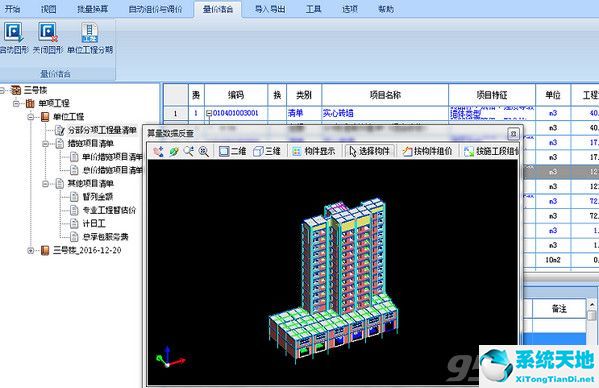Click 按施工段组价 in the viewer toolbar
This screenshot has width=599, height=388.
point(491,151)
